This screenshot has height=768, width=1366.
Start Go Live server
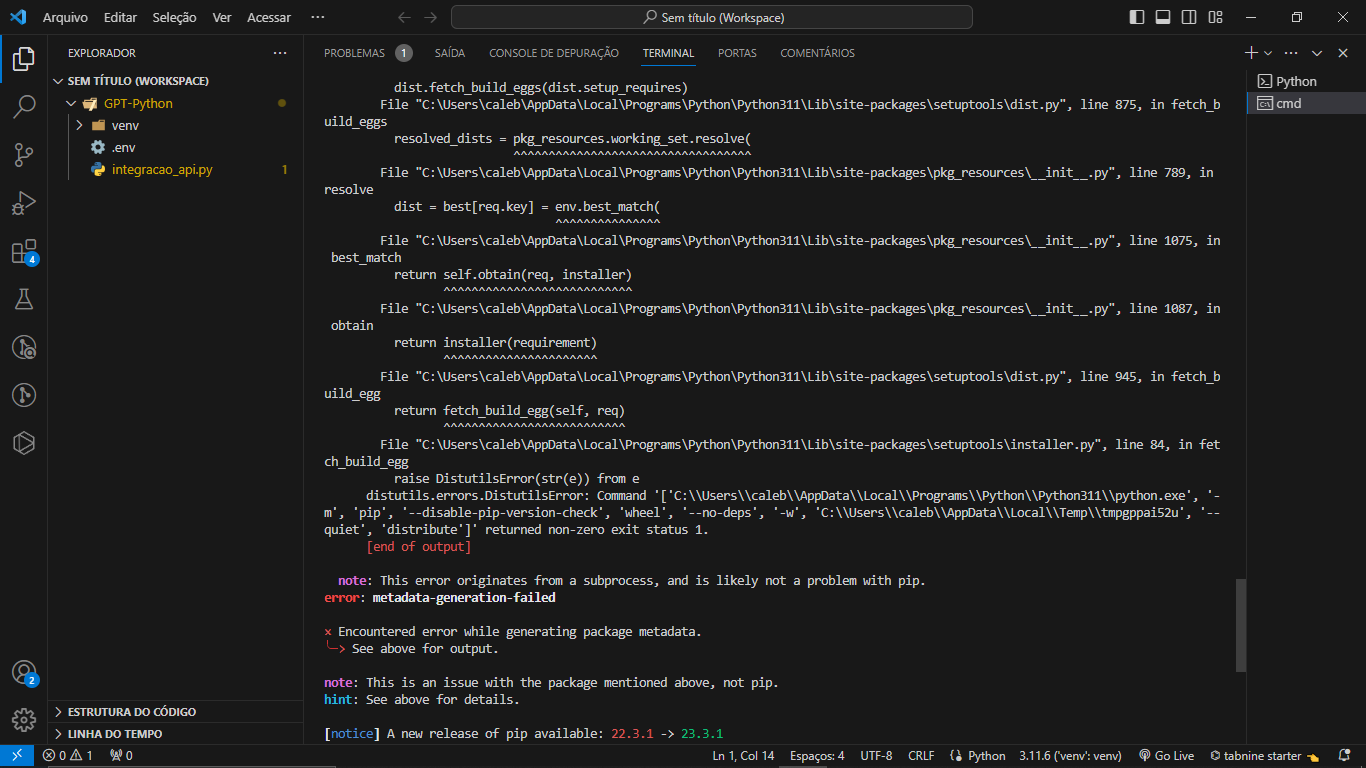tap(1166, 756)
